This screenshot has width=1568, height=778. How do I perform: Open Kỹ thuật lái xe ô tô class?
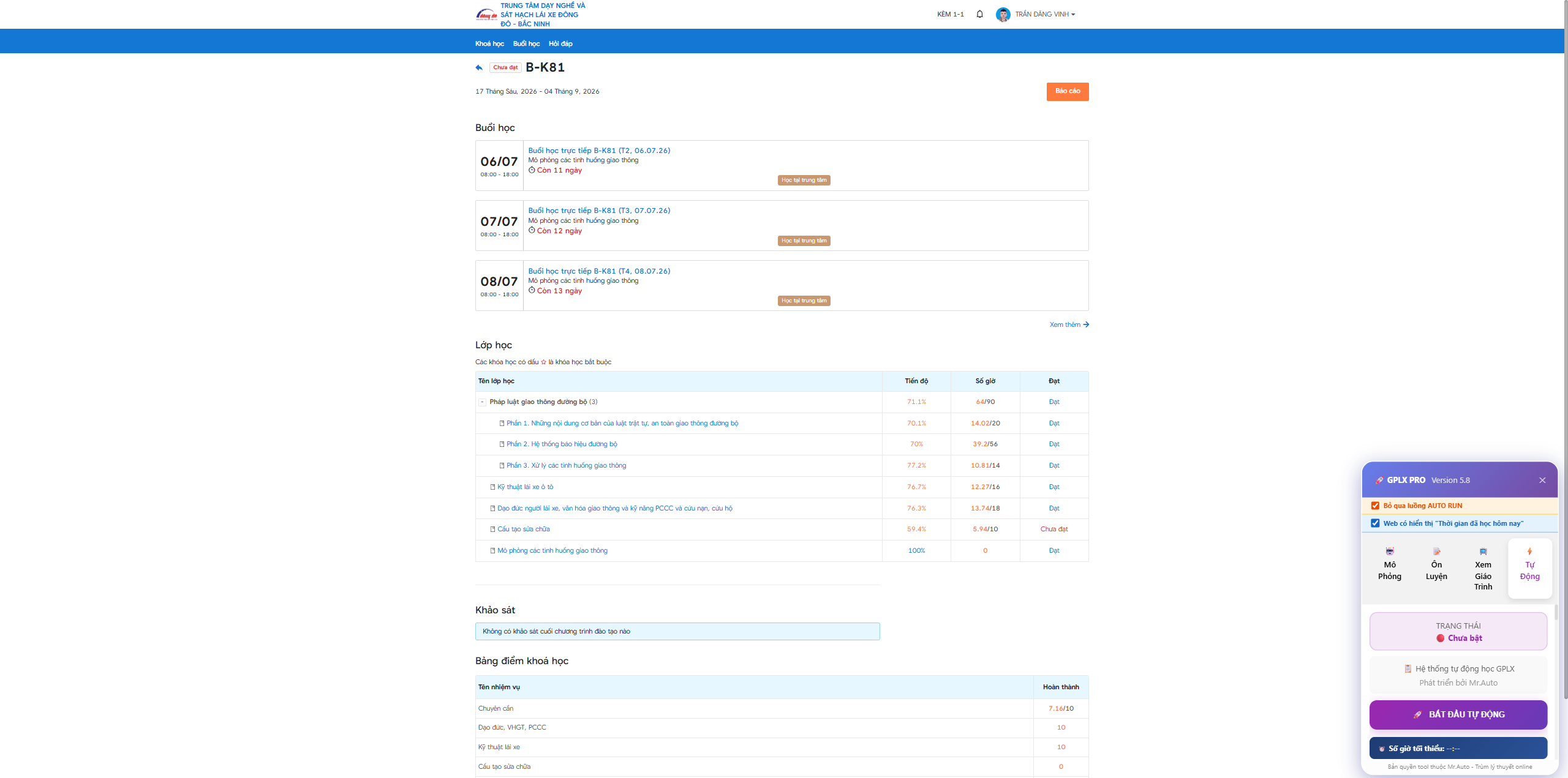pyautogui.click(x=525, y=487)
